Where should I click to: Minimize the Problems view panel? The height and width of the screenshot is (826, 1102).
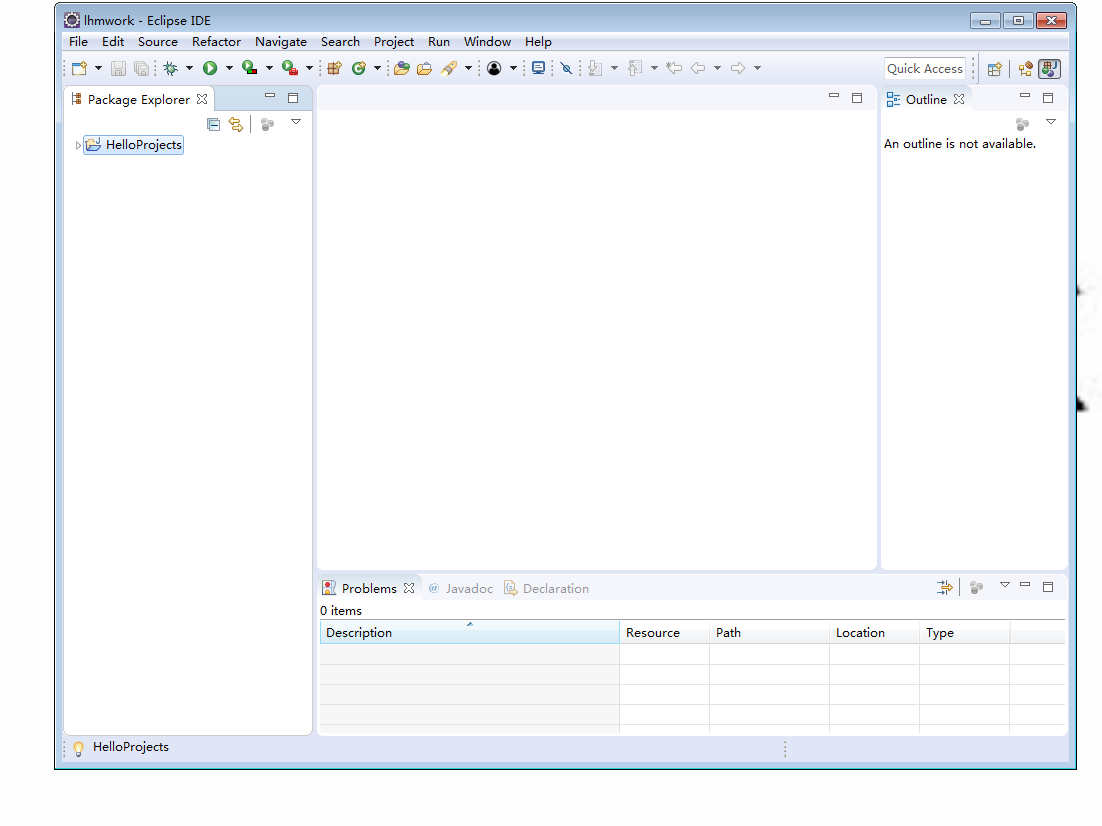(1025, 584)
